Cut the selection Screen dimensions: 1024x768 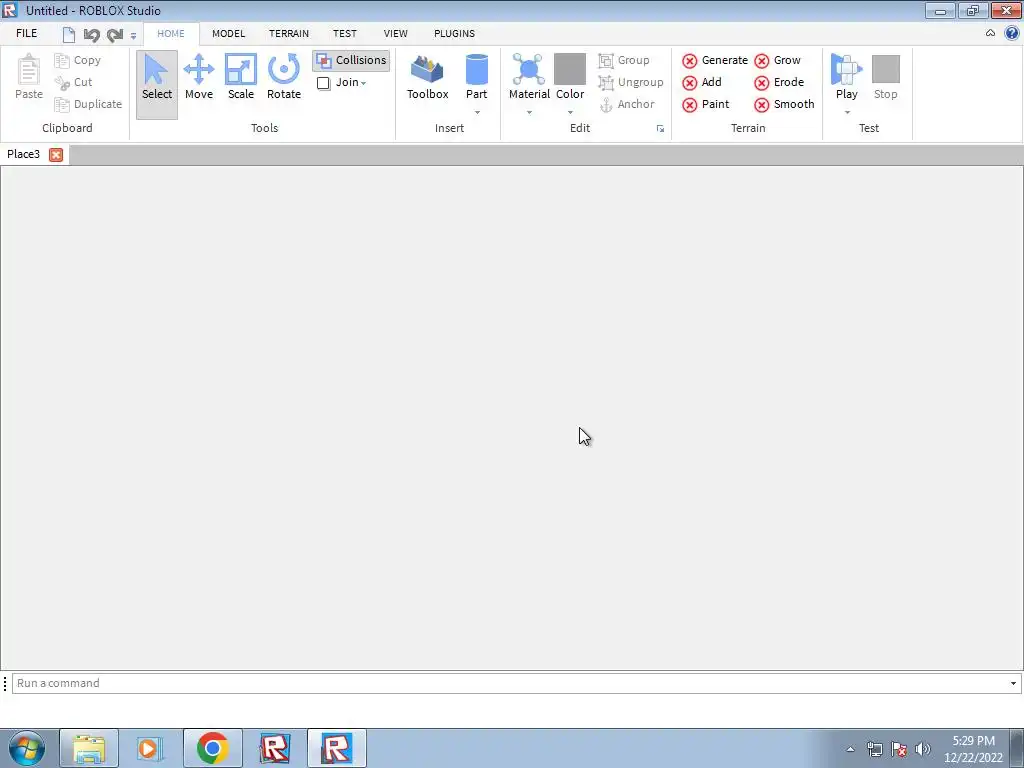pyautogui.click(x=73, y=82)
